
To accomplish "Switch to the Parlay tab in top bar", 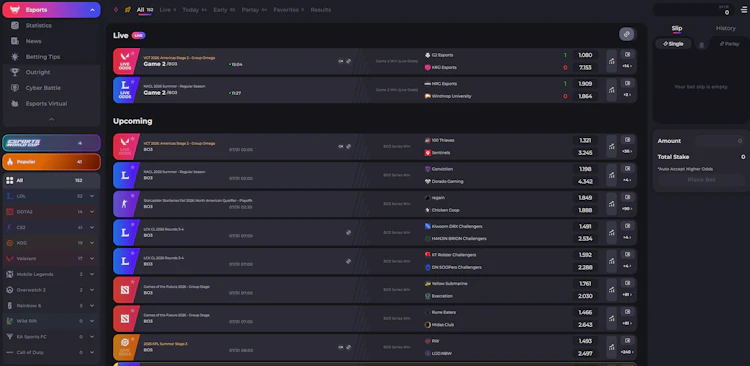I will tap(254, 10).
